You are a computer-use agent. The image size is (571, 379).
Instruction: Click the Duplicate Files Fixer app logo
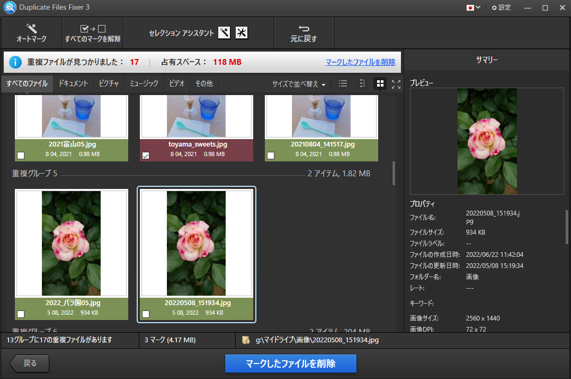10,7
